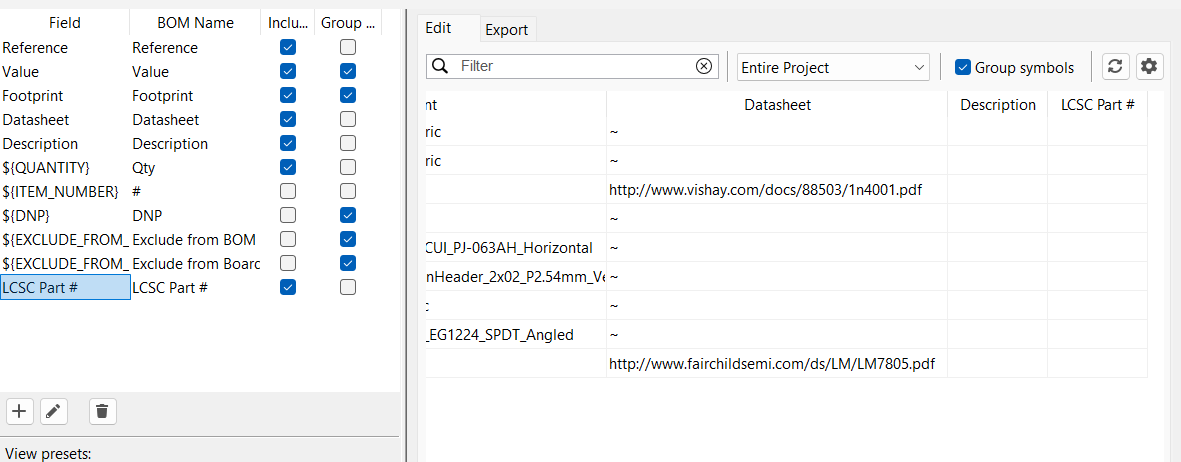Screen dimensions: 1181x462
Task: Clear the filter text with X icon
Action: click(x=703, y=66)
